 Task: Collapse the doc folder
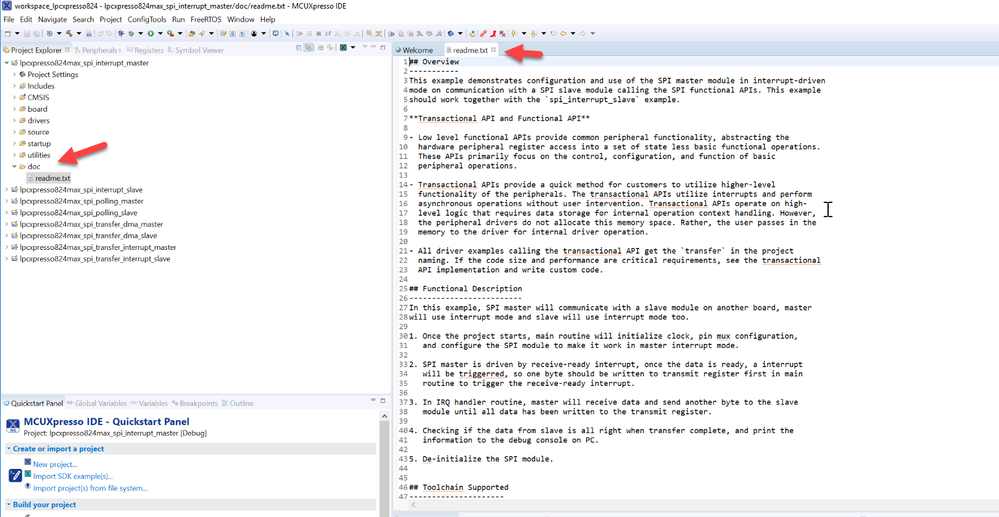(14, 166)
